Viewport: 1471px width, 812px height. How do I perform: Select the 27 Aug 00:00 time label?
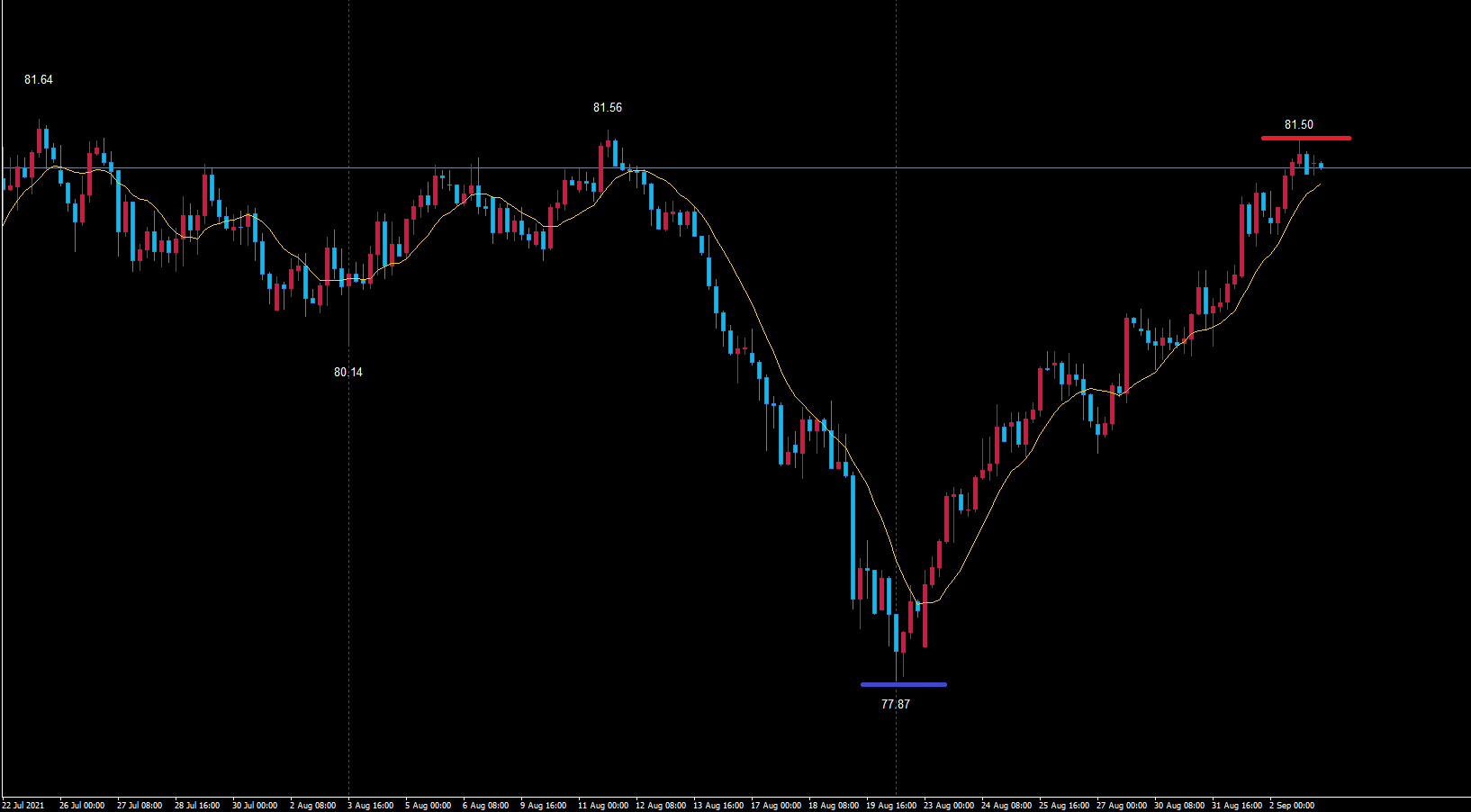coord(1122,806)
